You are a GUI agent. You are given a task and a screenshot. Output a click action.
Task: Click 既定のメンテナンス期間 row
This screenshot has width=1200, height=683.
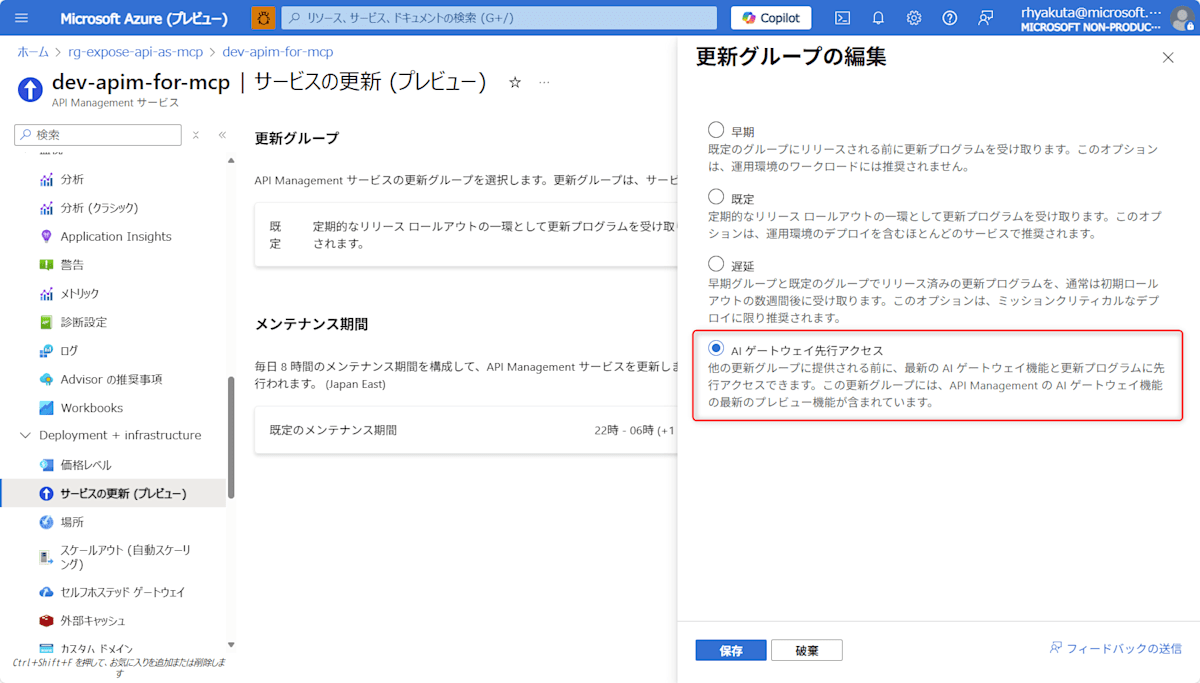click(466, 430)
